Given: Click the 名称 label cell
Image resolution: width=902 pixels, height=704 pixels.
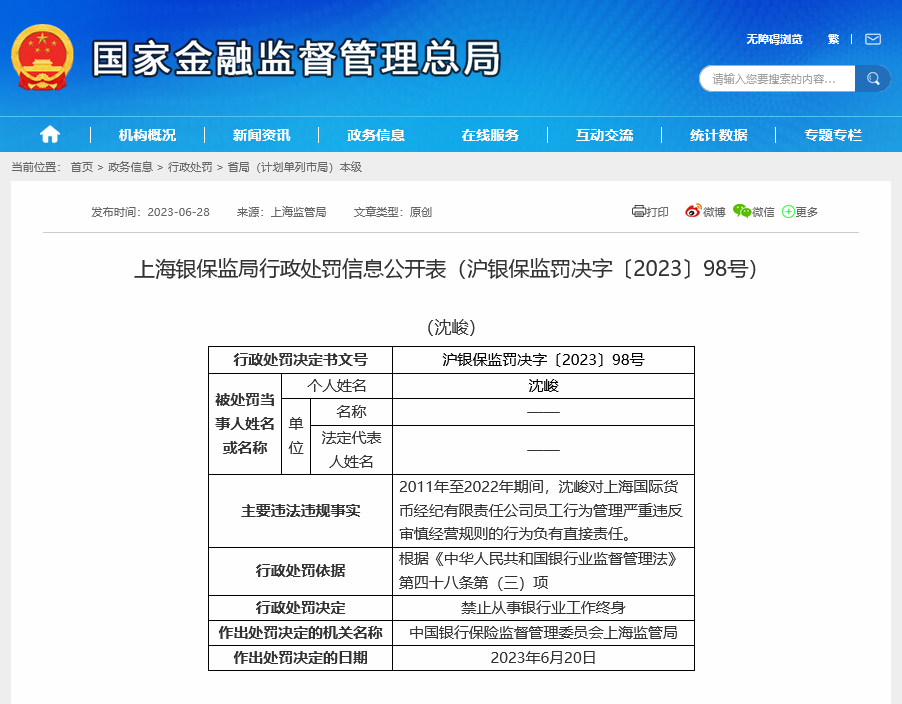Looking at the screenshot, I should pyautogui.click(x=351, y=412).
